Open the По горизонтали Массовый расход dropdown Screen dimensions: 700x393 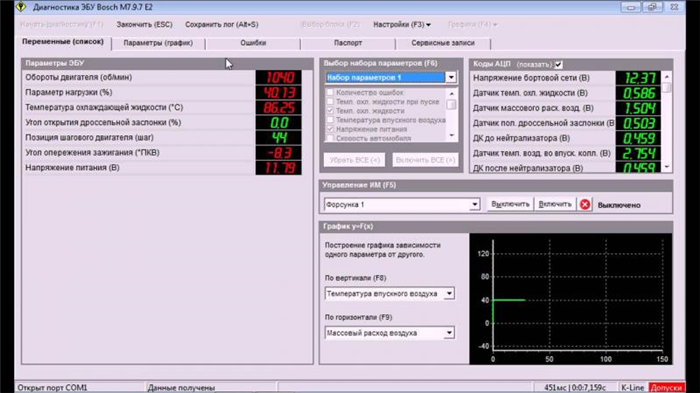coord(449,333)
